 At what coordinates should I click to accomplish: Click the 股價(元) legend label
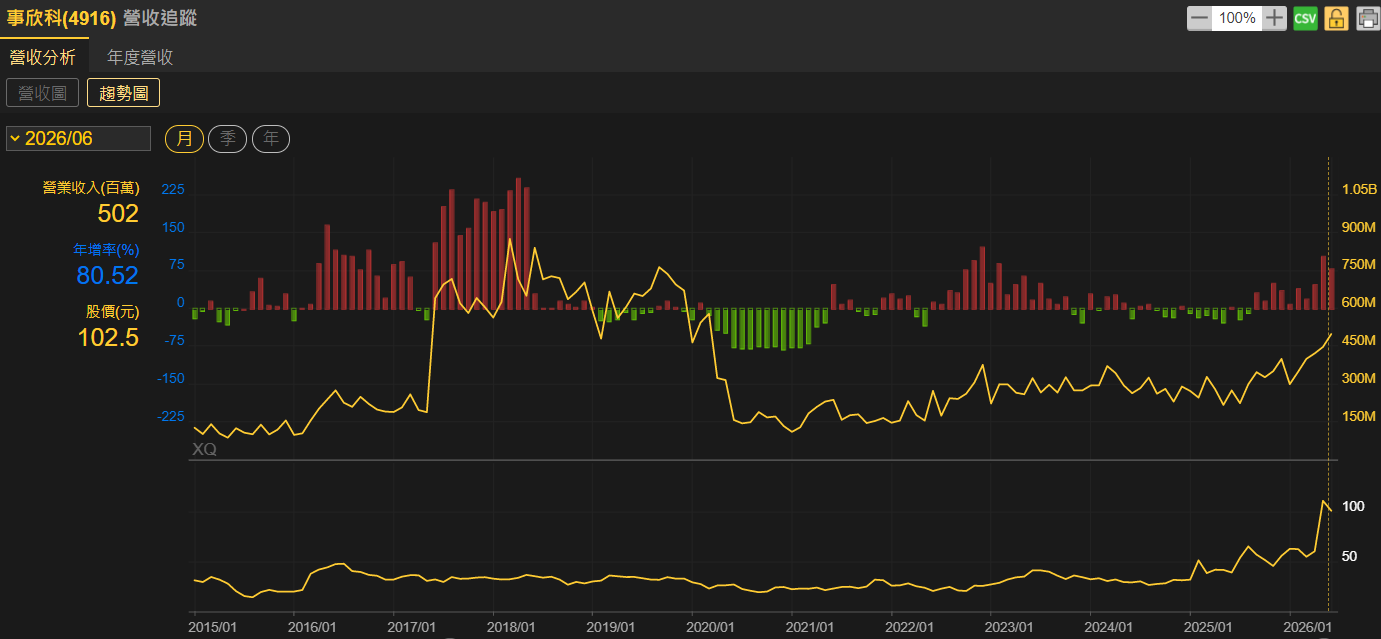tap(112, 311)
